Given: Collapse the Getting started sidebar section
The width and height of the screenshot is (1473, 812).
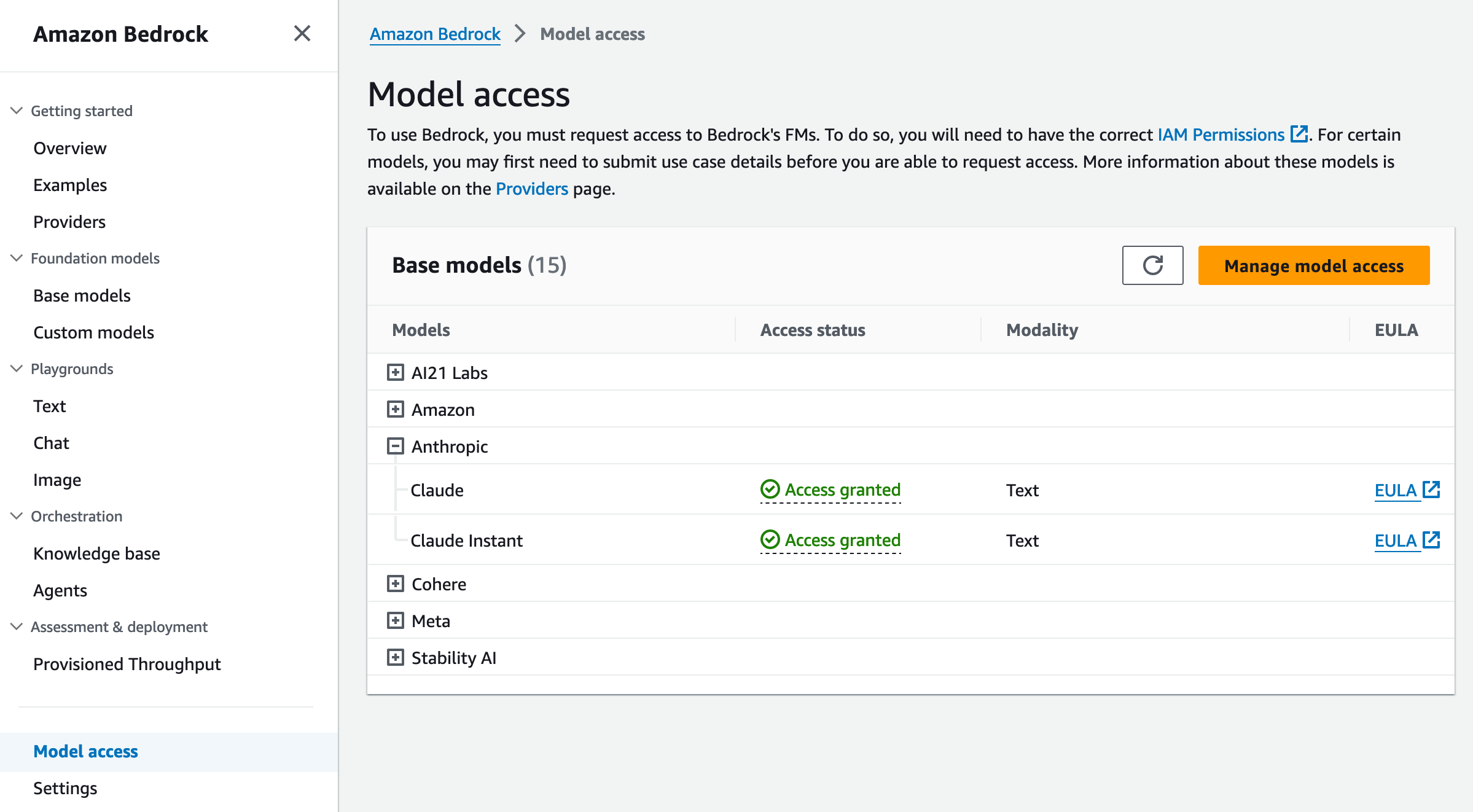Looking at the screenshot, I should pyautogui.click(x=17, y=111).
